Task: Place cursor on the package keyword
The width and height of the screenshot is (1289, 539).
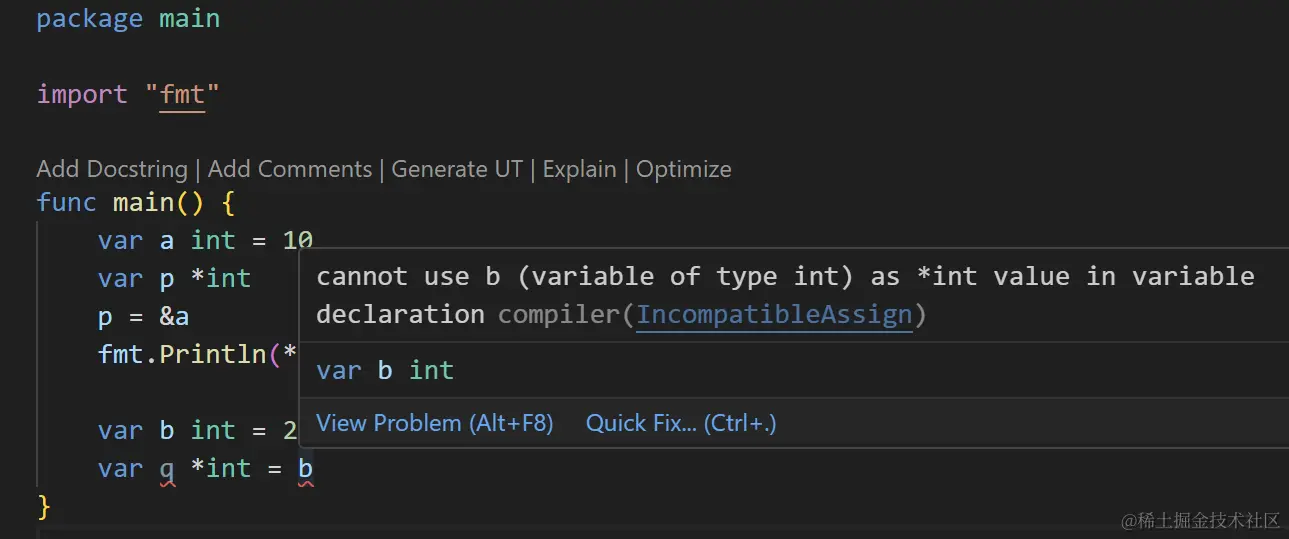Action: click(89, 19)
